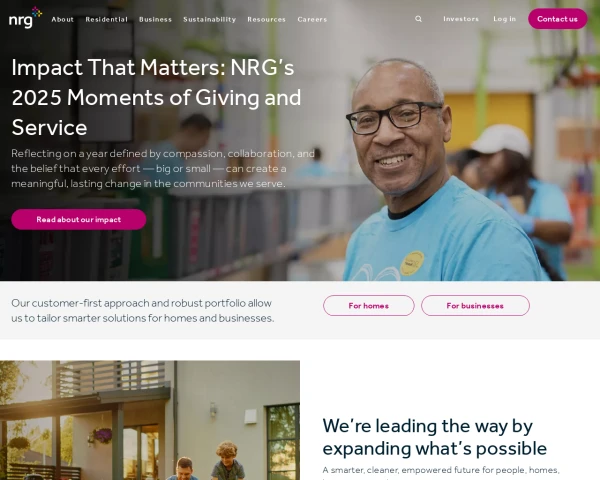Click Read about our impact button
This screenshot has width=600, height=480.
click(79, 219)
